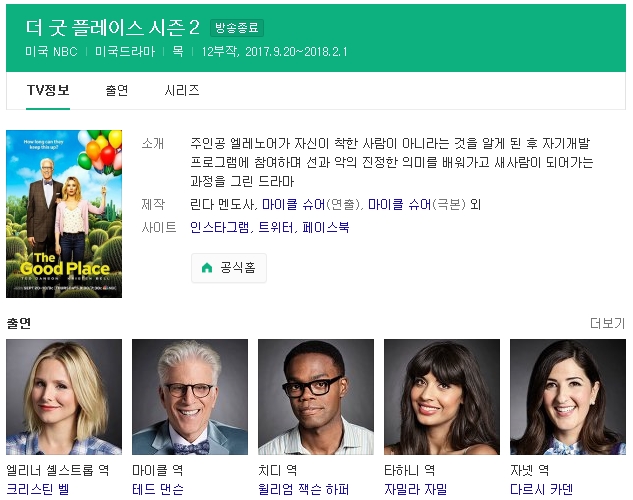Click the 제작 label
Screen dimensions: 633x500
click(153, 205)
